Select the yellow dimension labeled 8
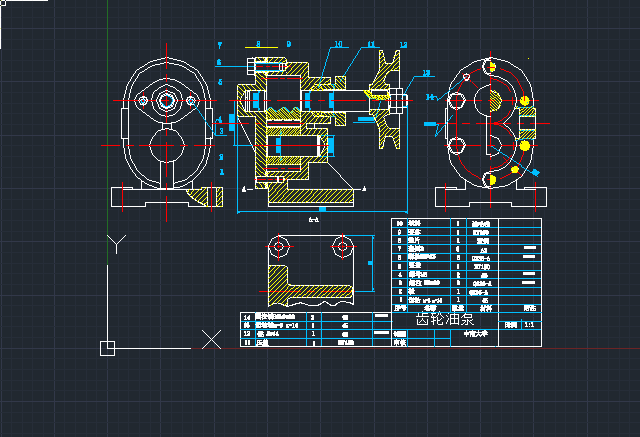Image resolution: width=640 pixels, height=437 pixels. [x=258, y=44]
